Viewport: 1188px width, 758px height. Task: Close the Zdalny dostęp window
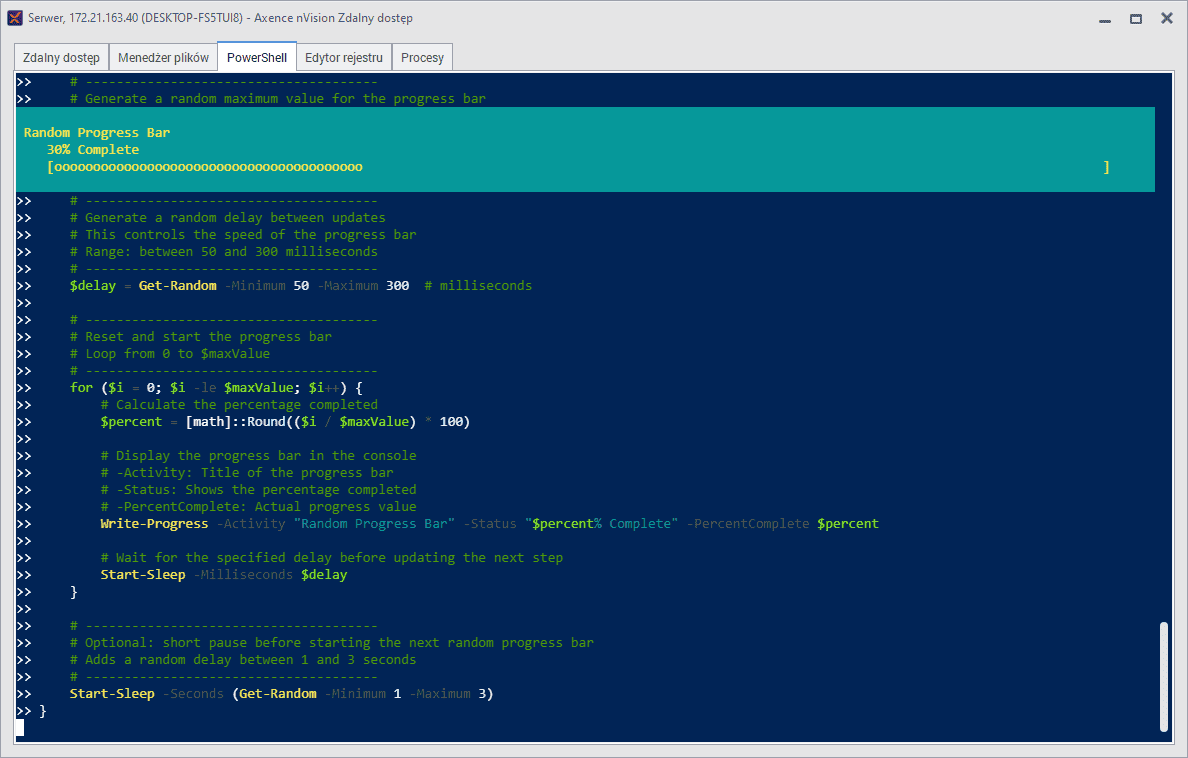(x=1166, y=18)
